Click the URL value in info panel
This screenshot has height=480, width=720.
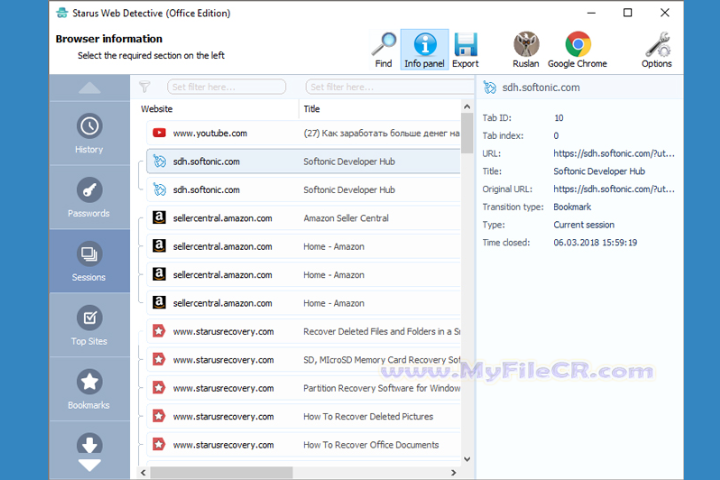click(x=614, y=153)
